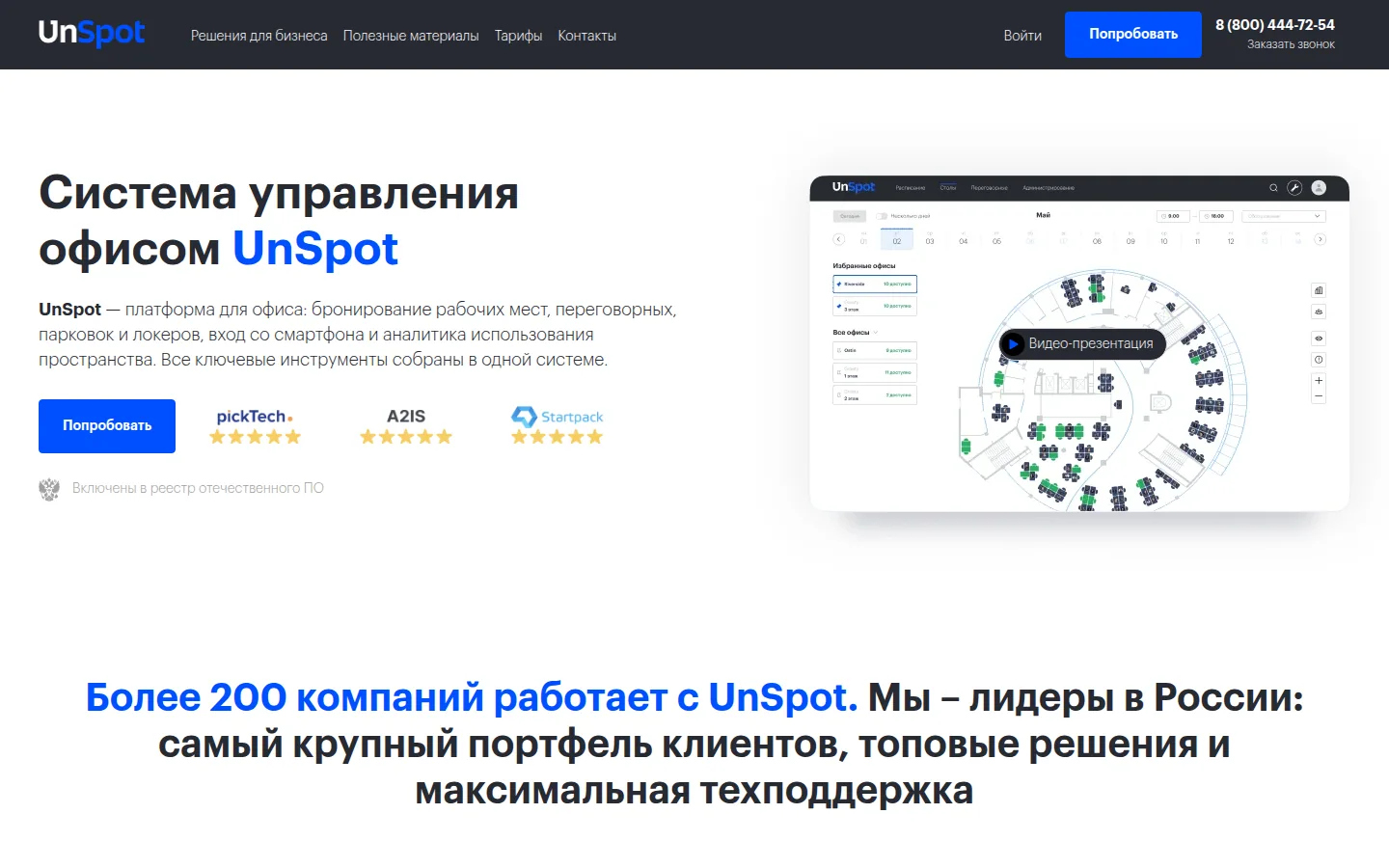Select date 04 in the May calendar strip
Image resolution: width=1389 pixels, height=868 pixels.
pyautogui.click(x=964, y=239)
